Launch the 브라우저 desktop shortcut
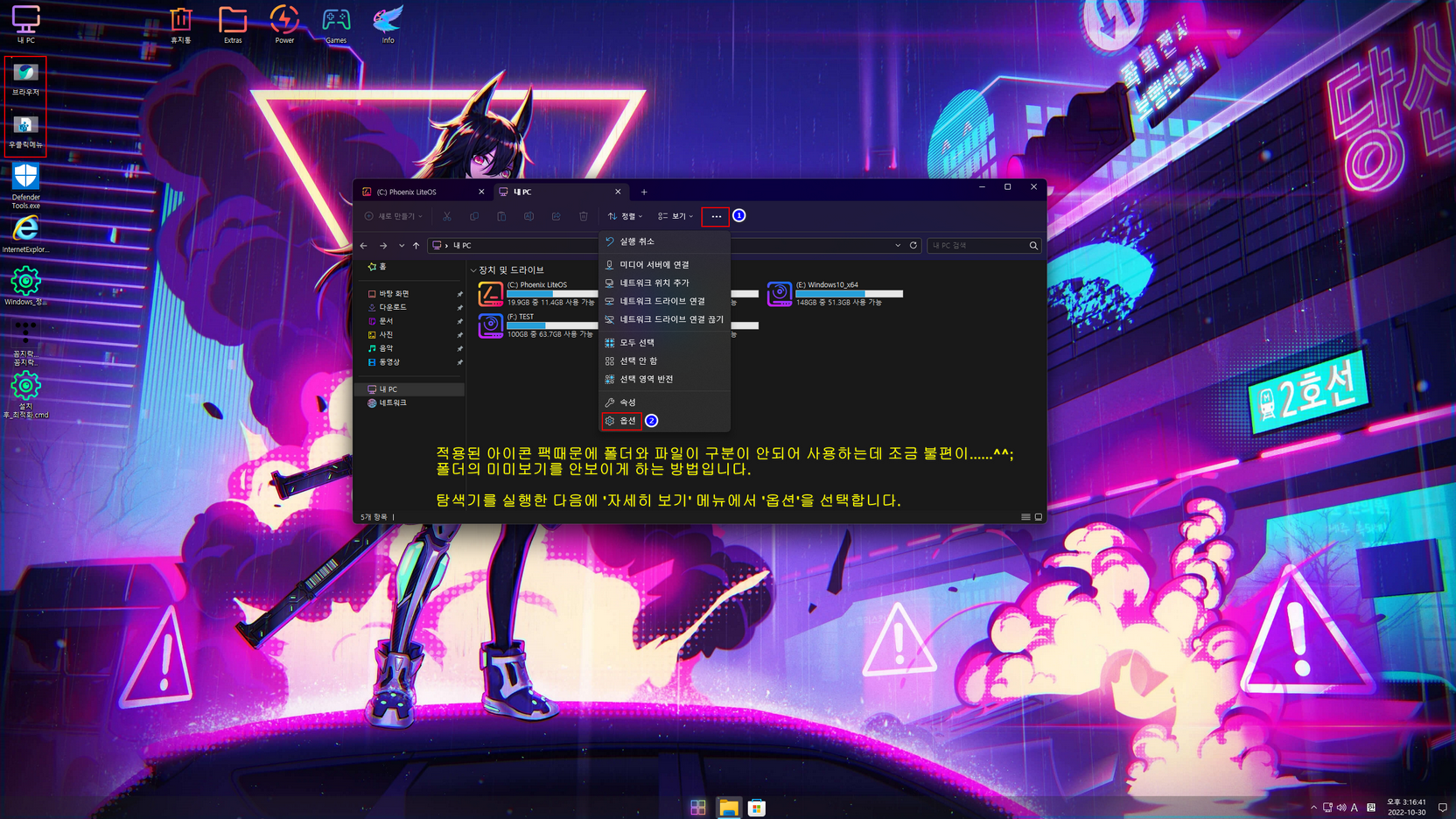The image size is (1456, 819). (x=25, y=79)
